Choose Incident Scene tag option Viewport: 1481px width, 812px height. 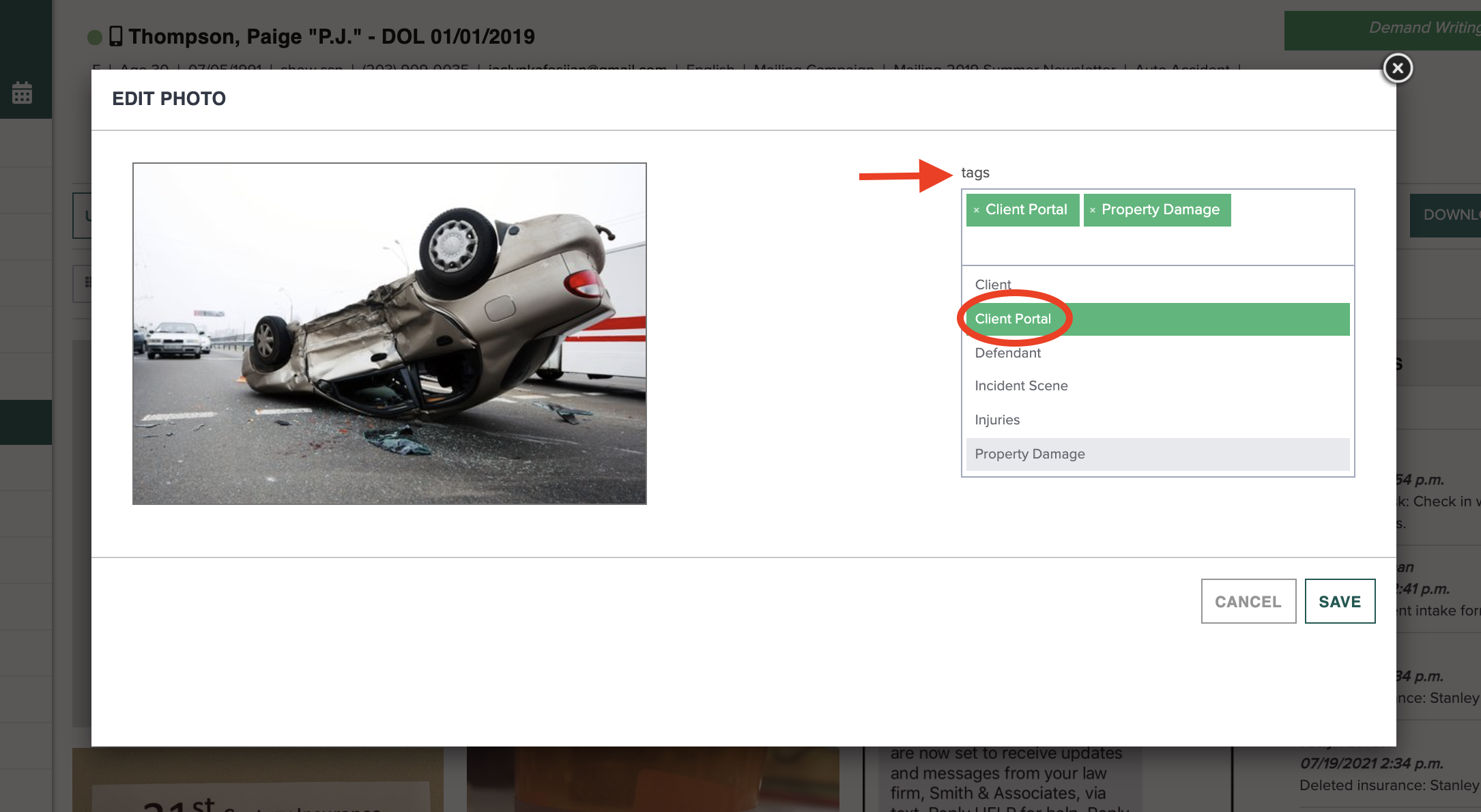[1158, 386]
